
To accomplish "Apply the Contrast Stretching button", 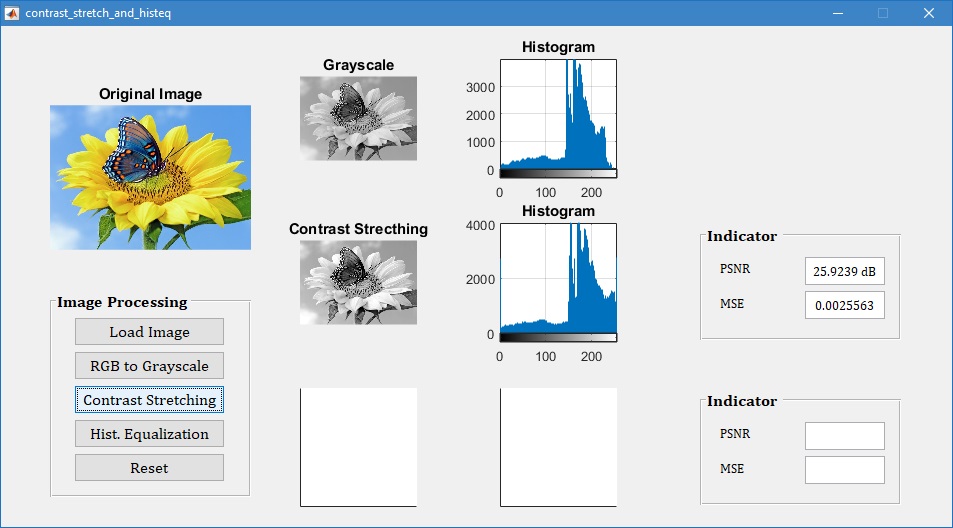I will 149,400.
